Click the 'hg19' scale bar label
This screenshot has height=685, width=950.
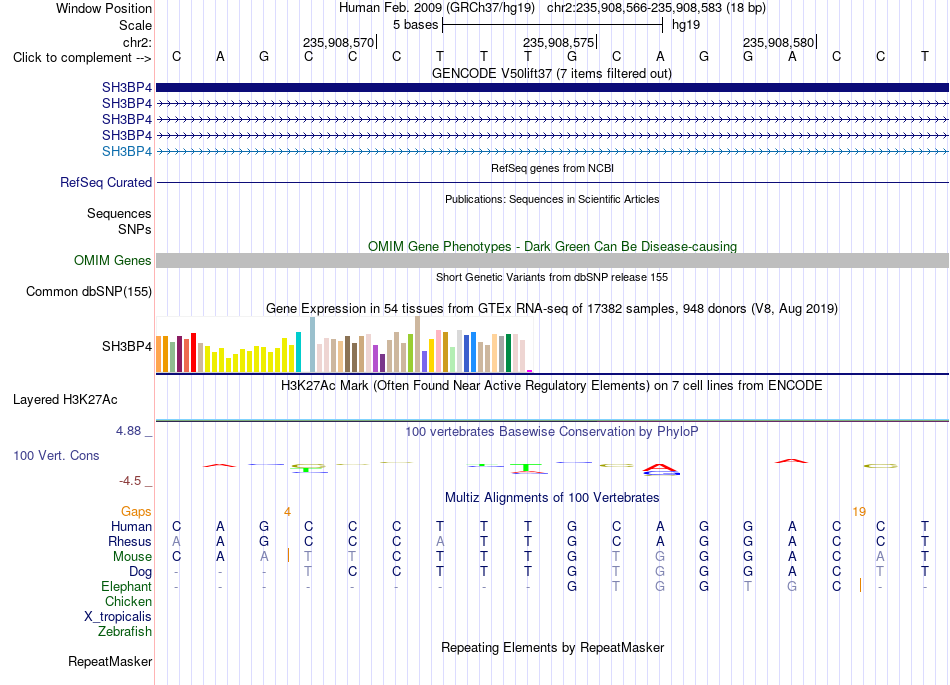coord(686,25)
